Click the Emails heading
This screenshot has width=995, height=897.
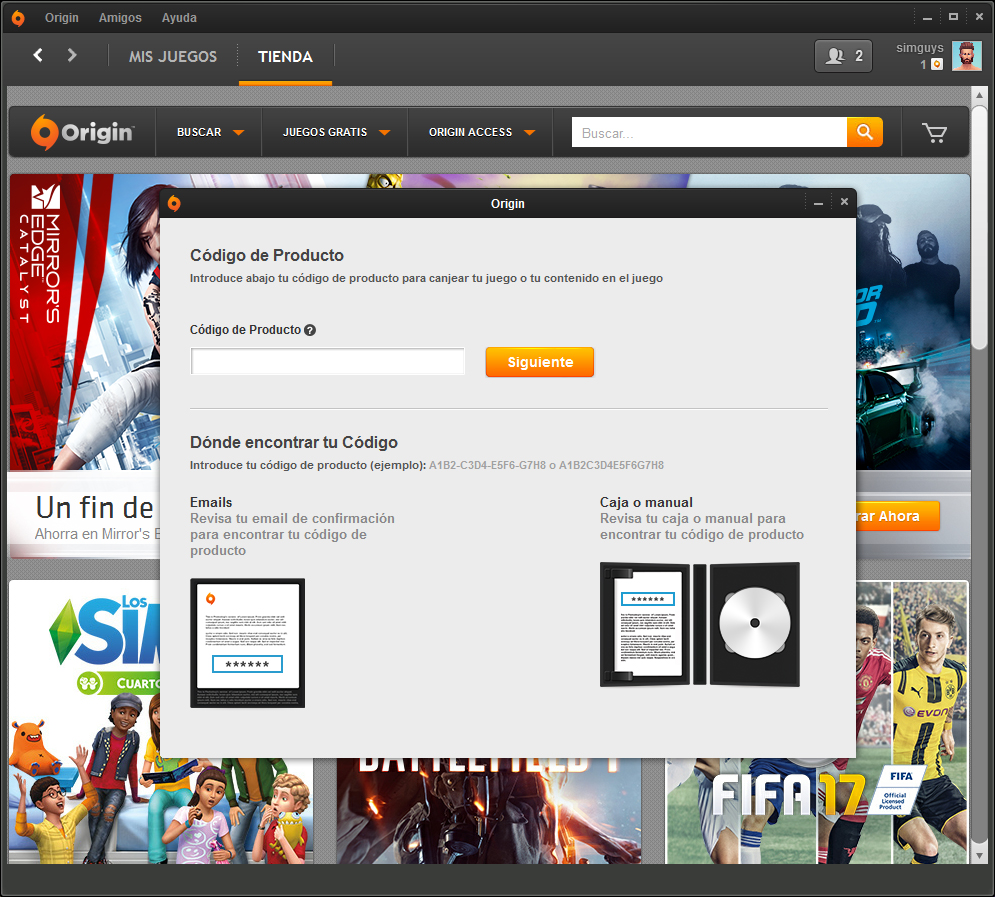coord(211,502)
